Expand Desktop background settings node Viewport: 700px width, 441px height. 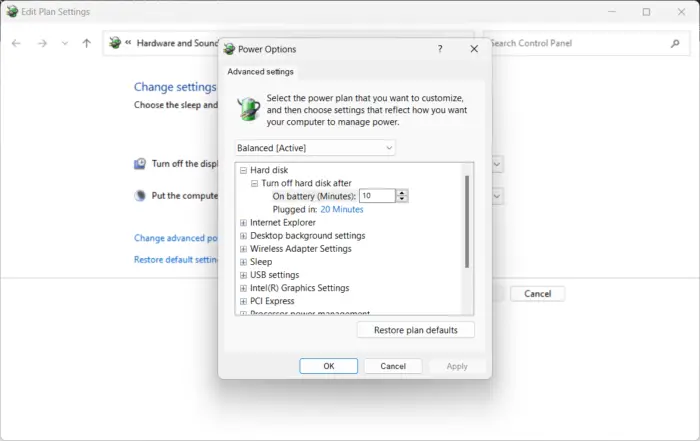pos(243,236)
